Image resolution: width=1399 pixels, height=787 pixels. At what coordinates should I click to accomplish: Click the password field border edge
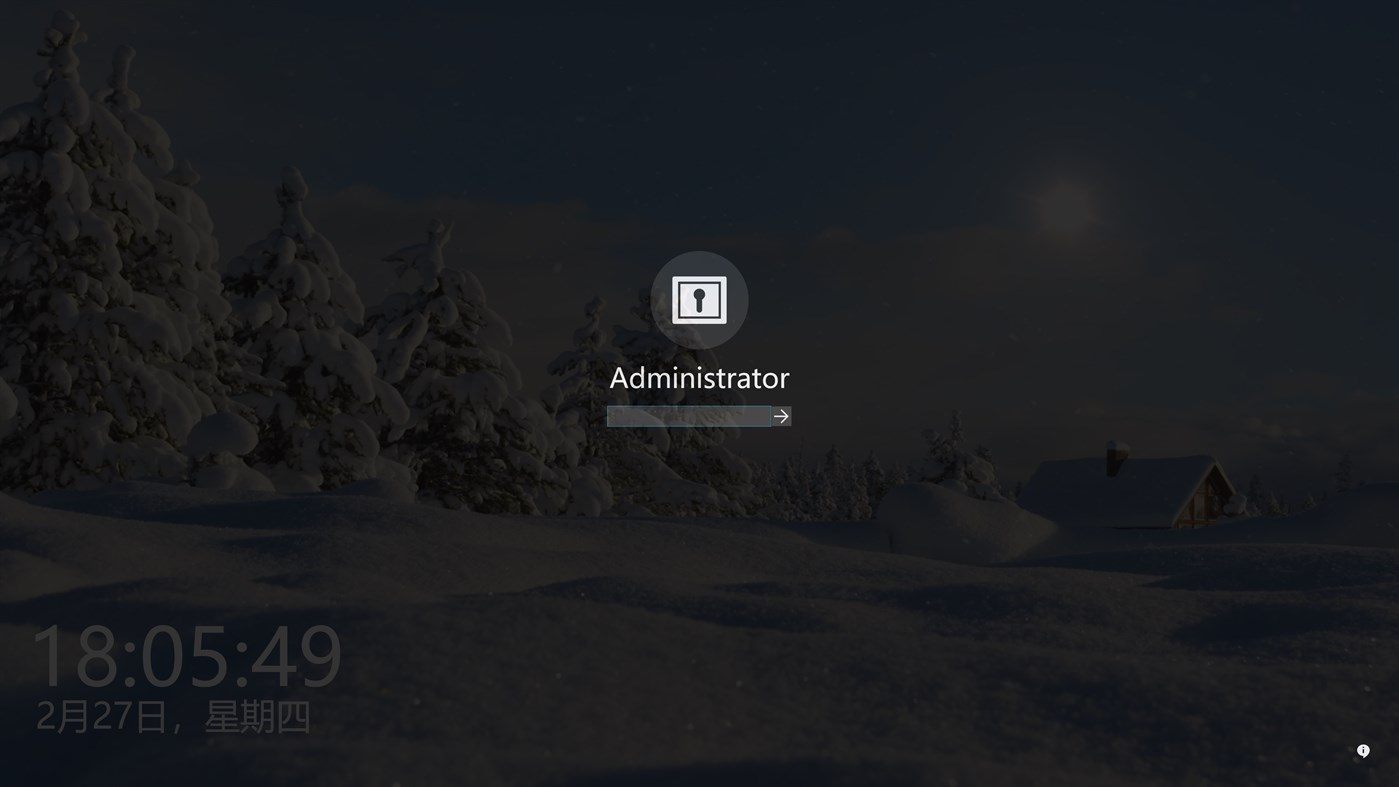(608, 415)
